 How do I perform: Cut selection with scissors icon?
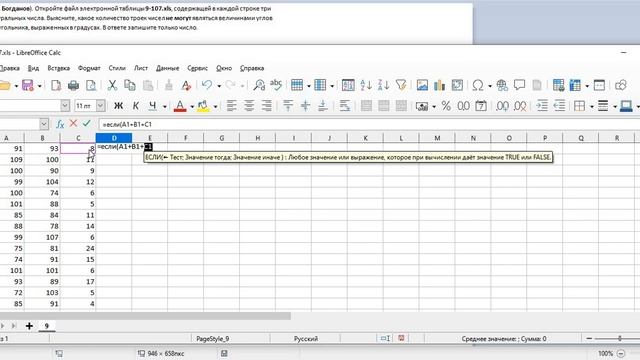point(112,85)
